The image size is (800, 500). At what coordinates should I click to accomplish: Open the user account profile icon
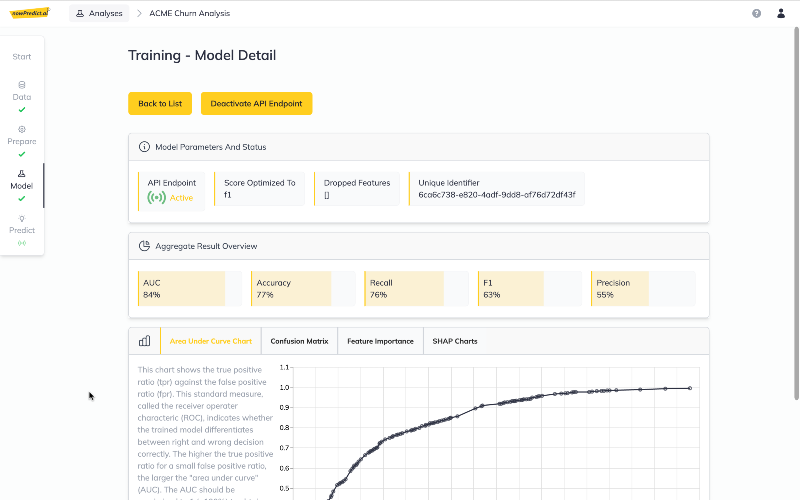tap(781, 13)
